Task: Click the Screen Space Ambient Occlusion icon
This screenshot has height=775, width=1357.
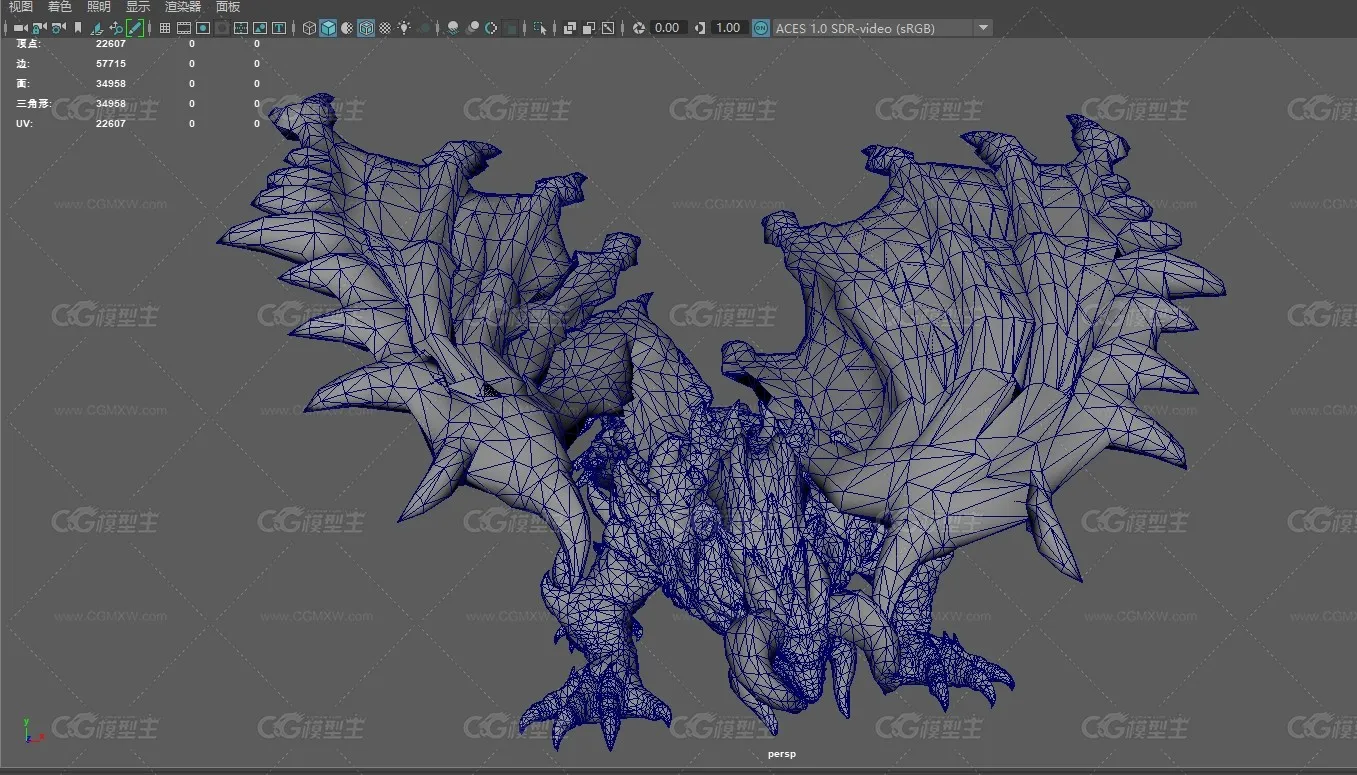Action: click(x=453, y=28)
